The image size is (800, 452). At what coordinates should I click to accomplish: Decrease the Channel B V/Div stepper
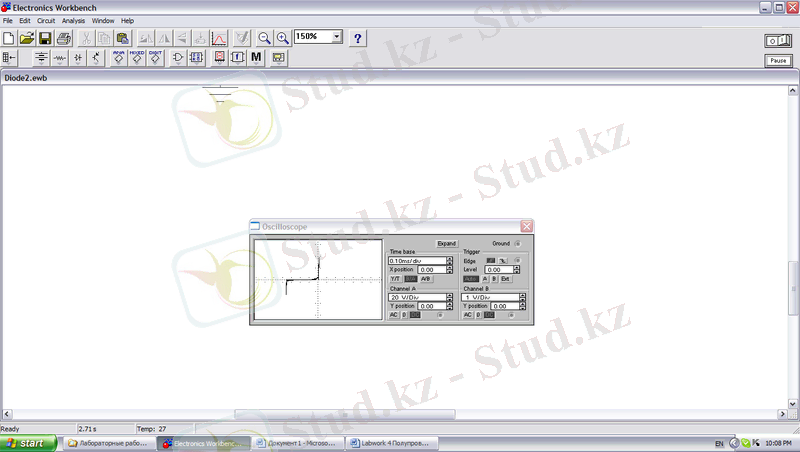click(x=523, y=299)
